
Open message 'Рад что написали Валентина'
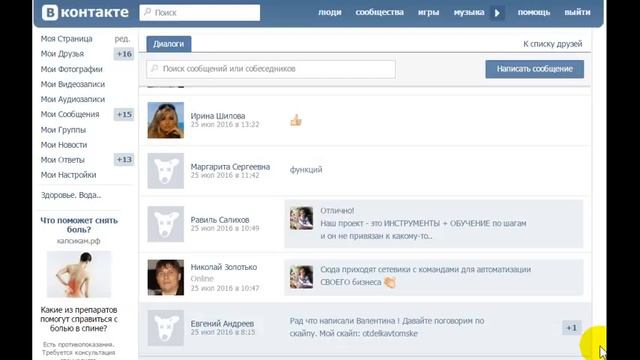(387, 327)
